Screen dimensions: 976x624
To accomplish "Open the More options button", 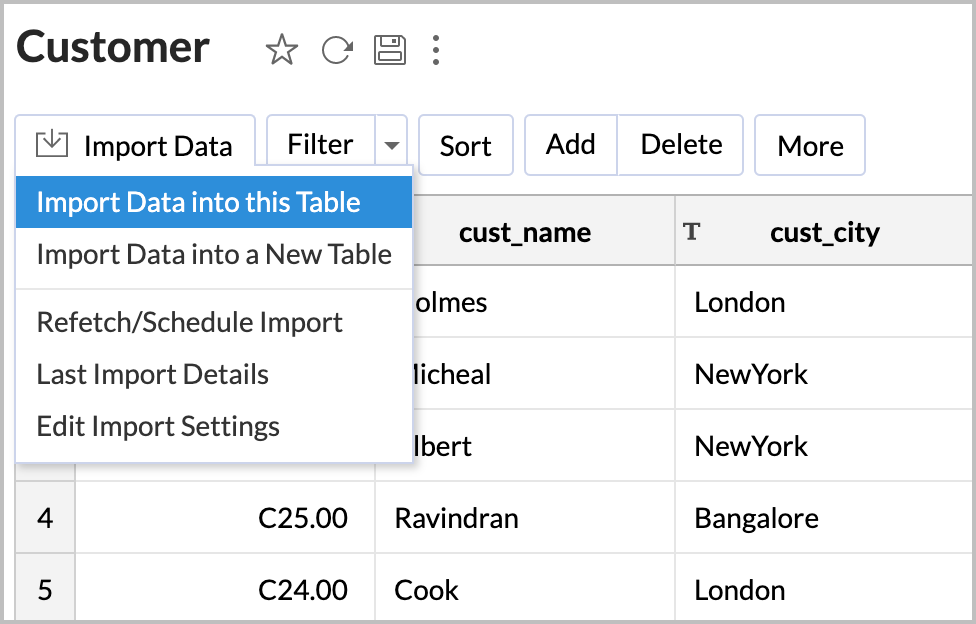I will point(810,145).
